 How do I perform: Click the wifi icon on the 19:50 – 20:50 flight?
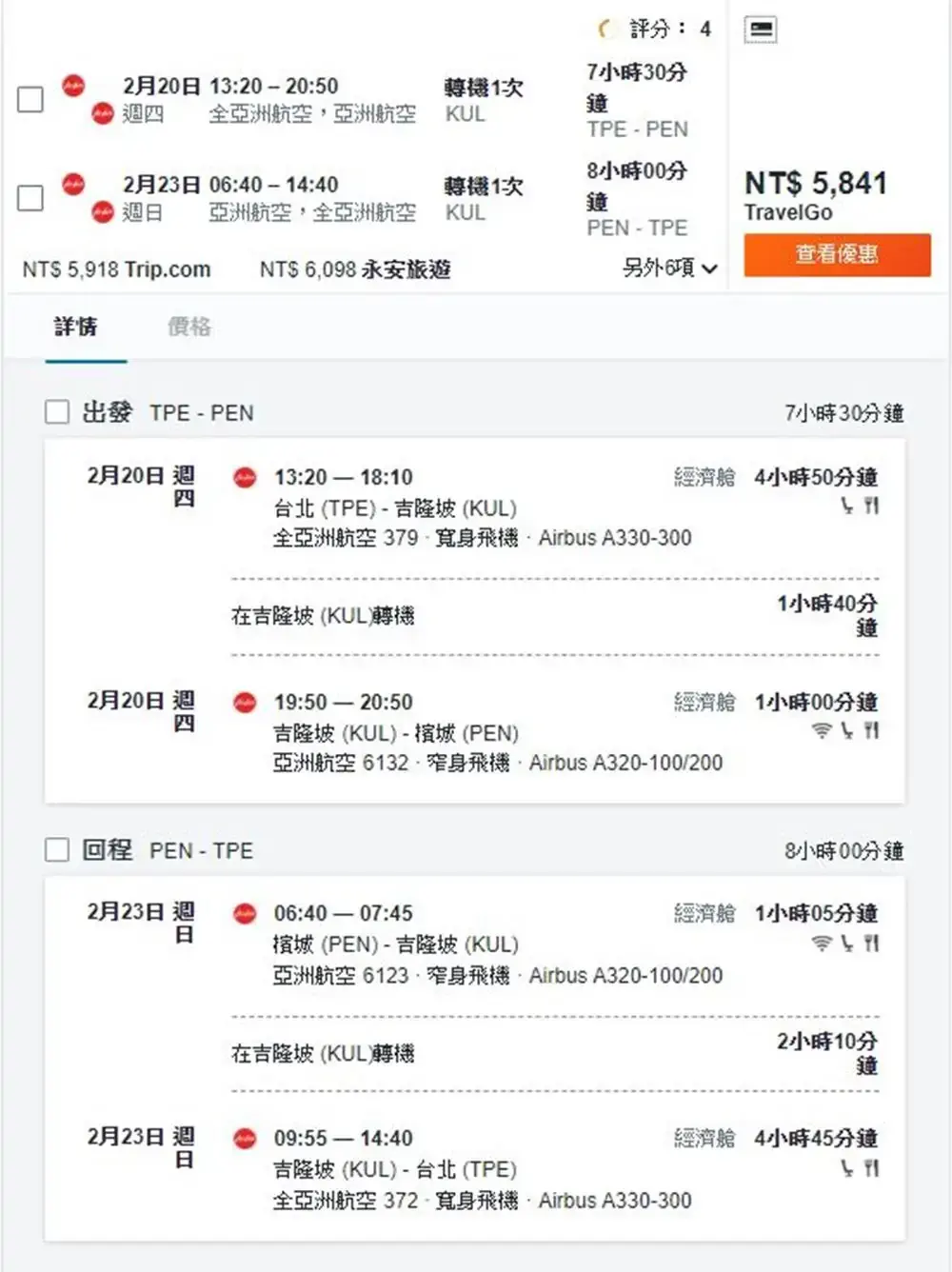[821, 730]
